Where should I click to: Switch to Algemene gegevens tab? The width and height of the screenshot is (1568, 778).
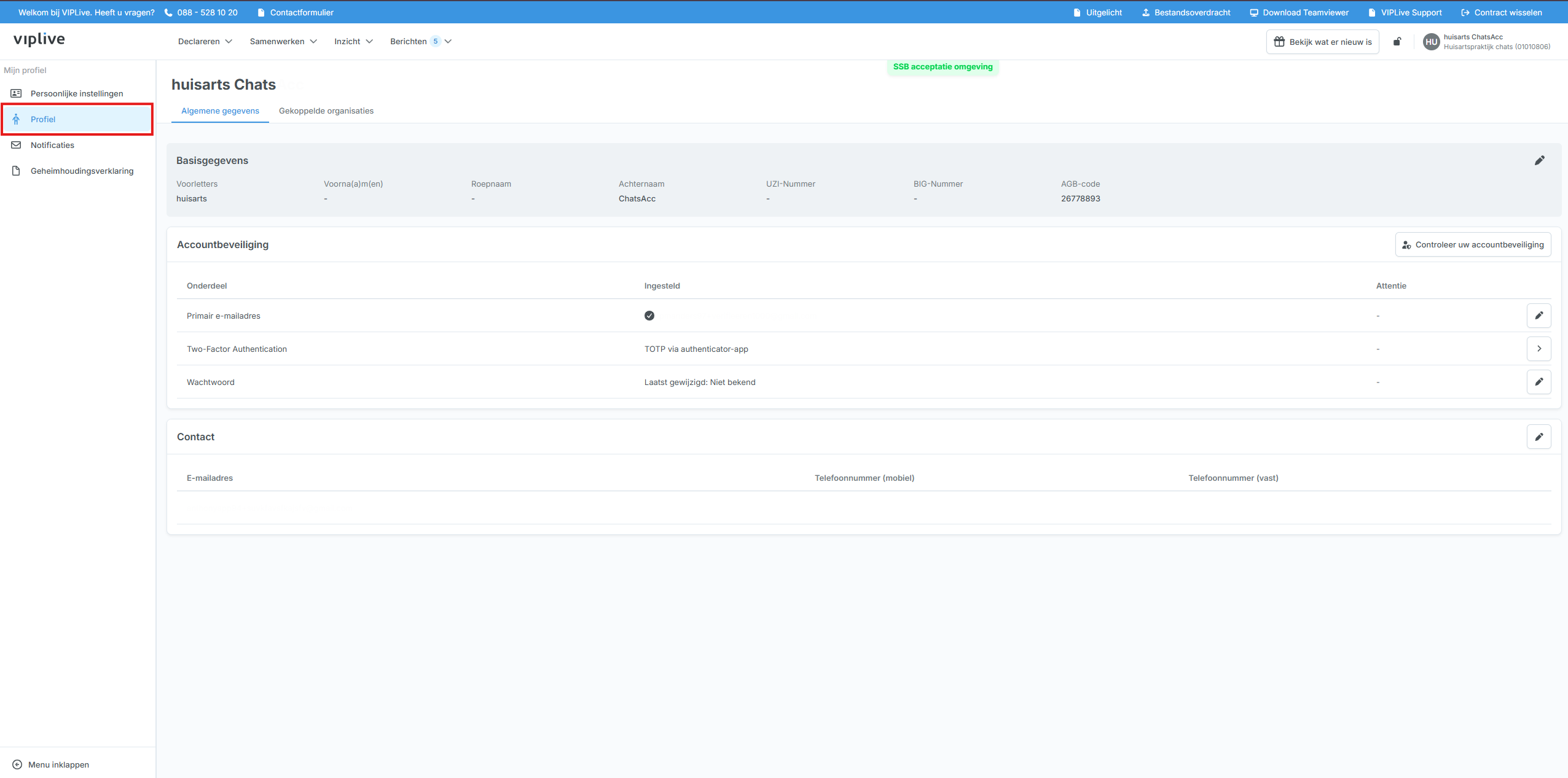(220, 111)
